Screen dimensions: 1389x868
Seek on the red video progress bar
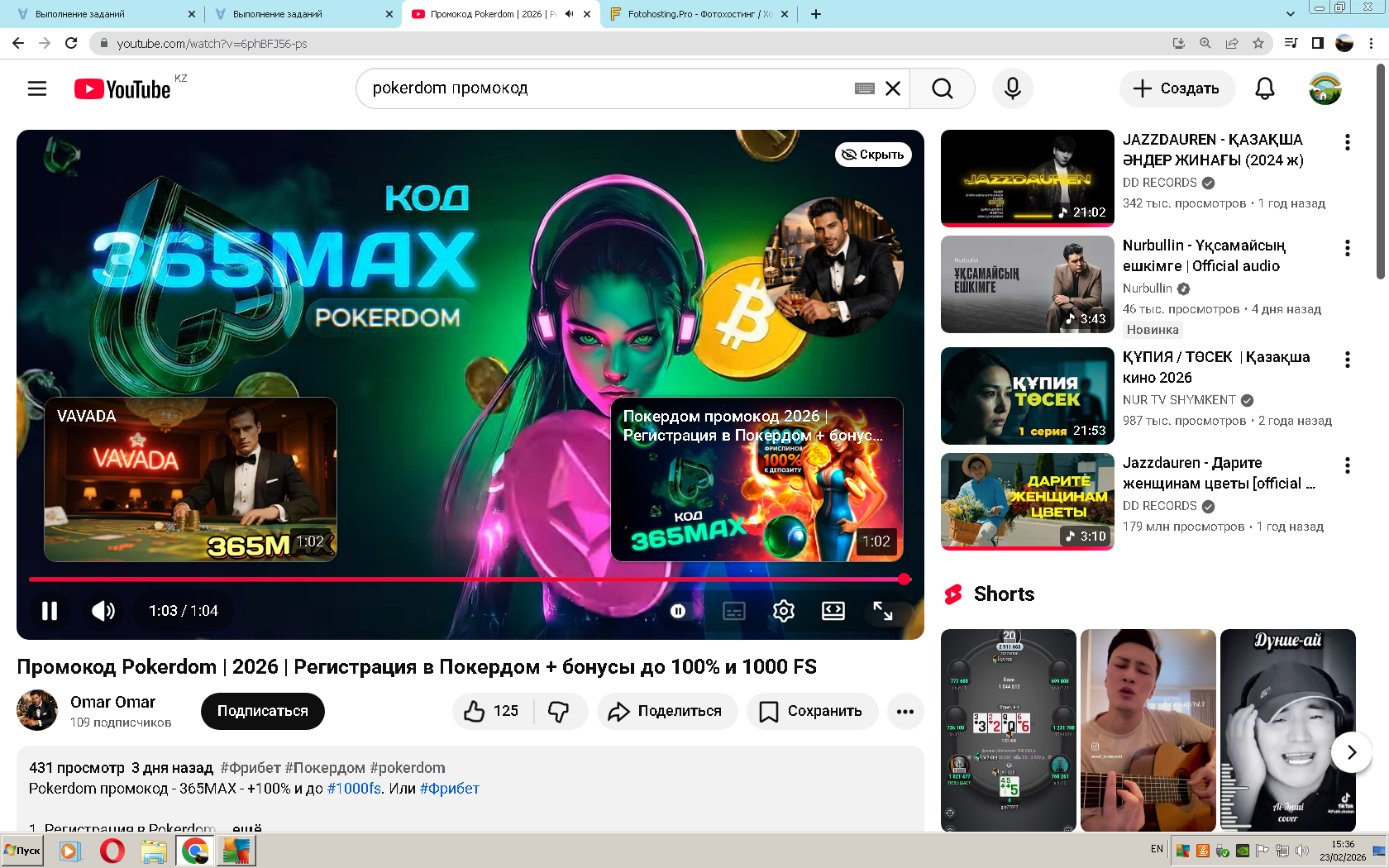pos(470,579)
